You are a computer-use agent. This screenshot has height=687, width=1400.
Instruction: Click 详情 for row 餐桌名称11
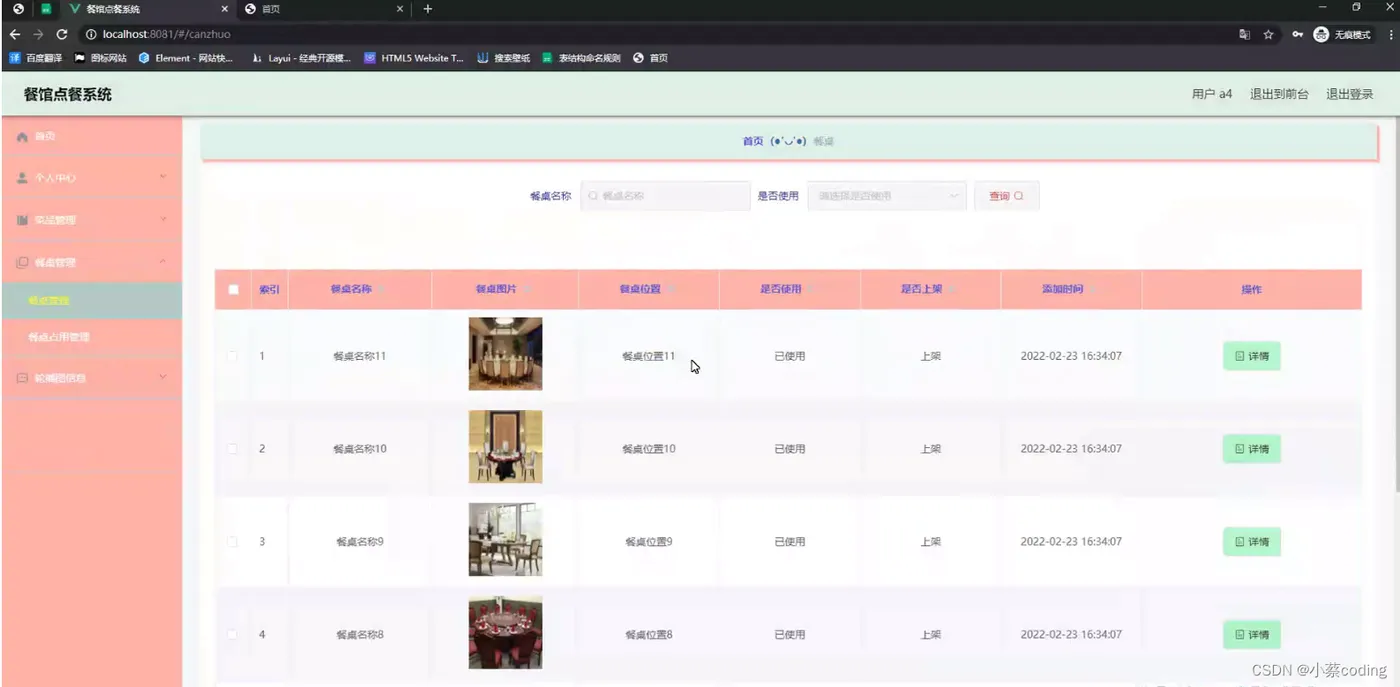click(x=1252, y=356)
